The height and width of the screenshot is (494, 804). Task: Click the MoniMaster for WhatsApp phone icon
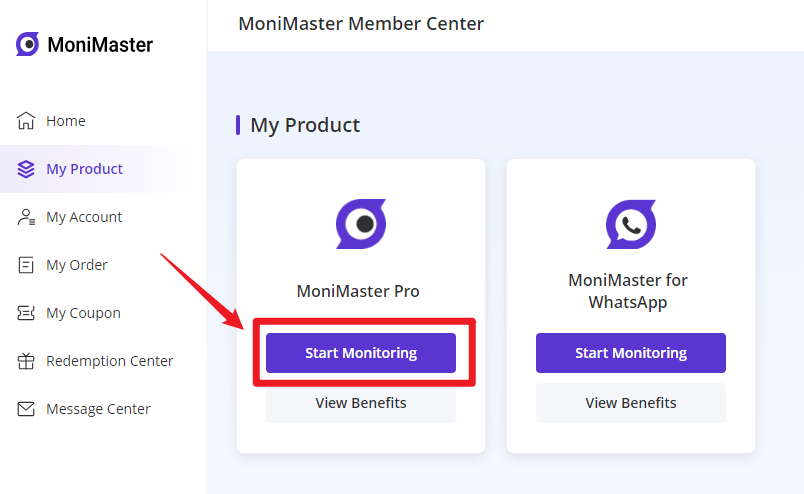tap(631, 224)
